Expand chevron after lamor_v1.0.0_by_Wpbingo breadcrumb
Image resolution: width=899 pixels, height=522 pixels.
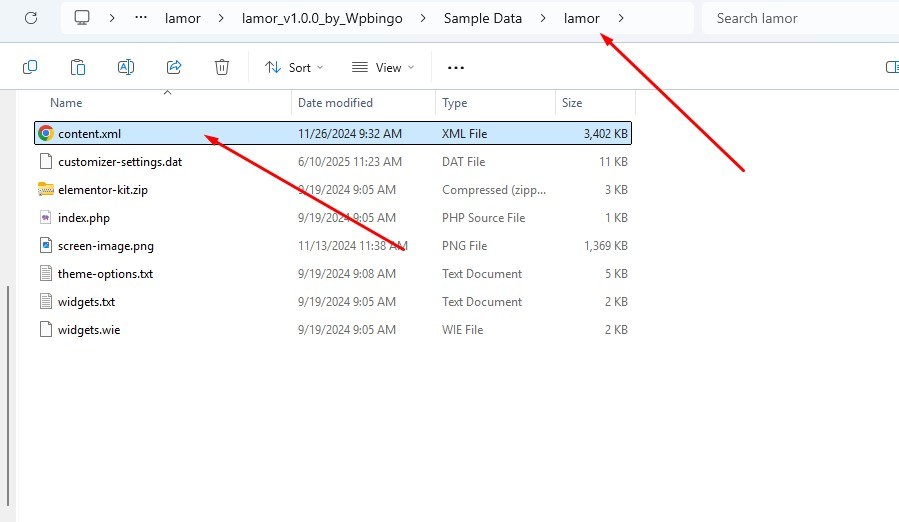click(x=423, y=18)
